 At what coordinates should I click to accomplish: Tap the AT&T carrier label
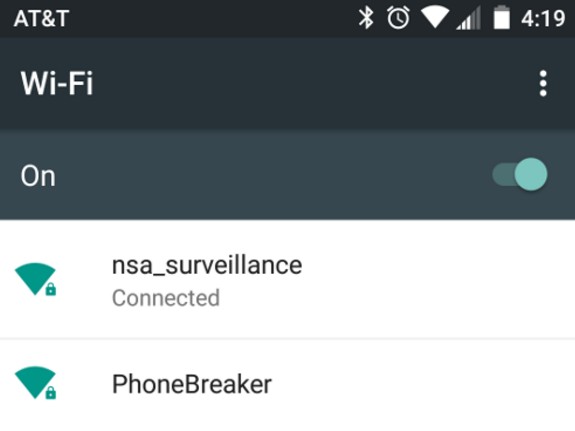41,18
